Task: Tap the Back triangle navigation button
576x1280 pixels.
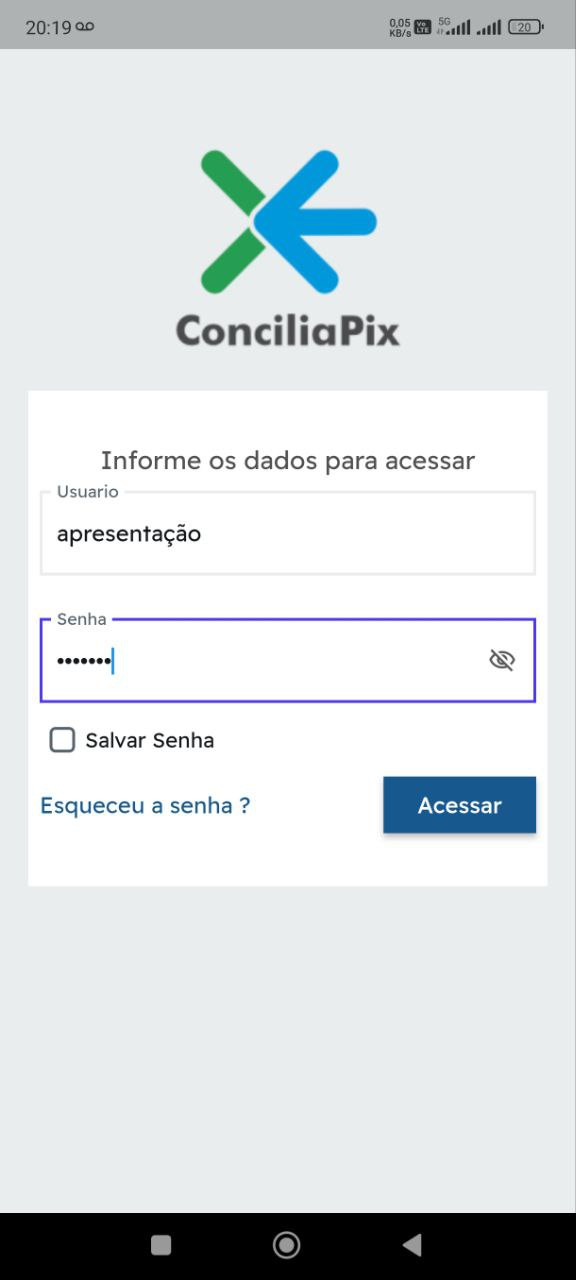Action: [412, 1244]
